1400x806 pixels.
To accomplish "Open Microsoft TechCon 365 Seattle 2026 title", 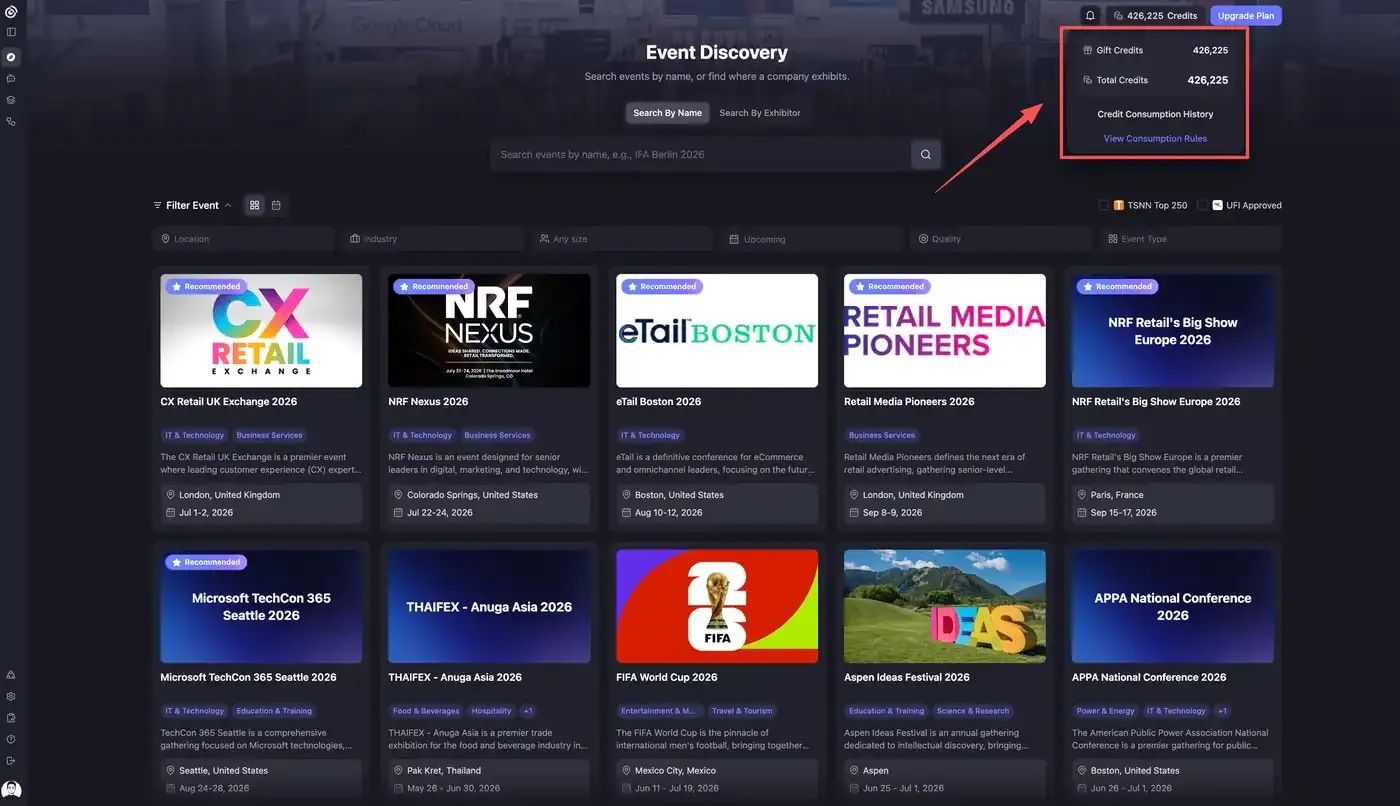I will (x=248, y=678).
